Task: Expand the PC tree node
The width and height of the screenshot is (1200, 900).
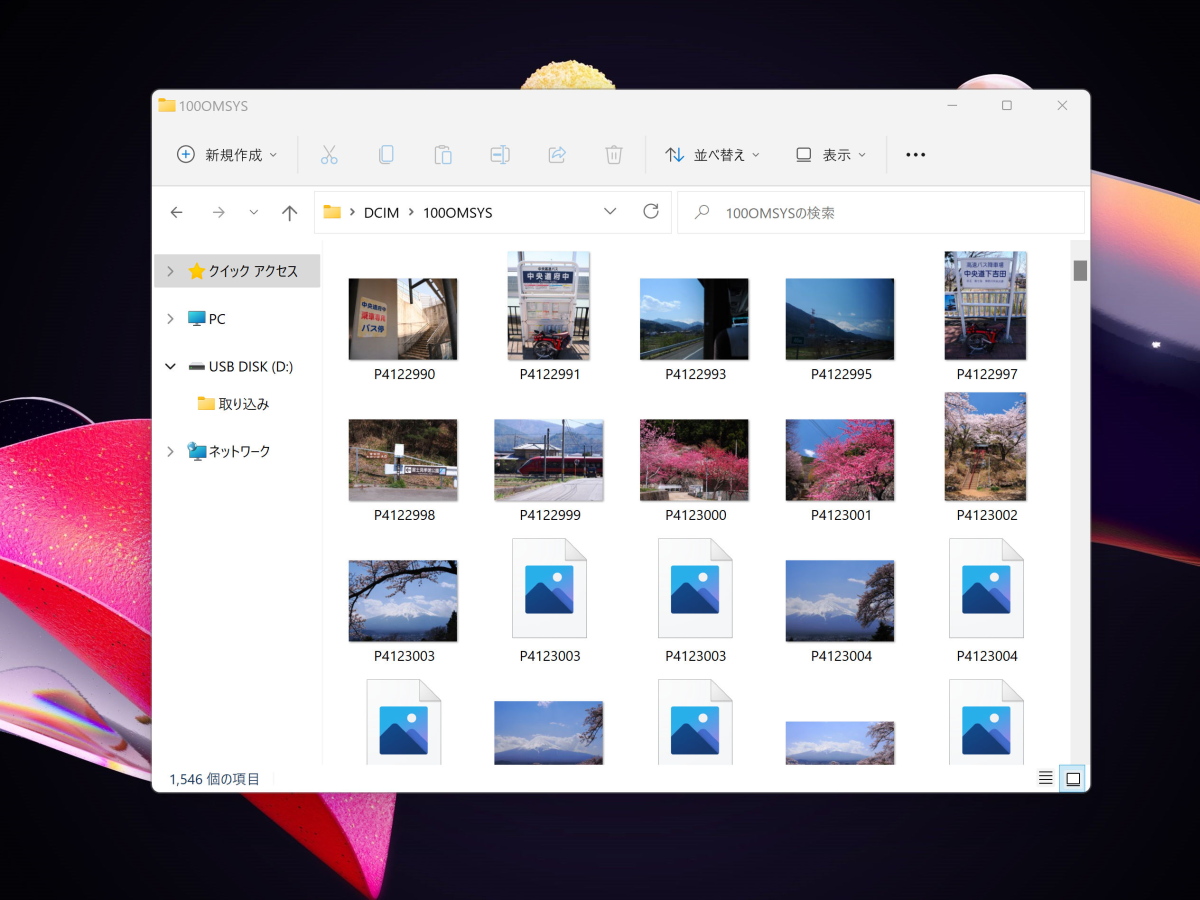Action: pos(170,319)
